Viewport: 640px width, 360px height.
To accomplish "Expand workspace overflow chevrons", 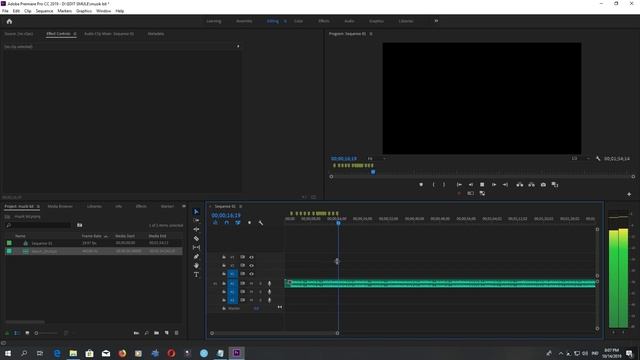I will pos(436,21).
